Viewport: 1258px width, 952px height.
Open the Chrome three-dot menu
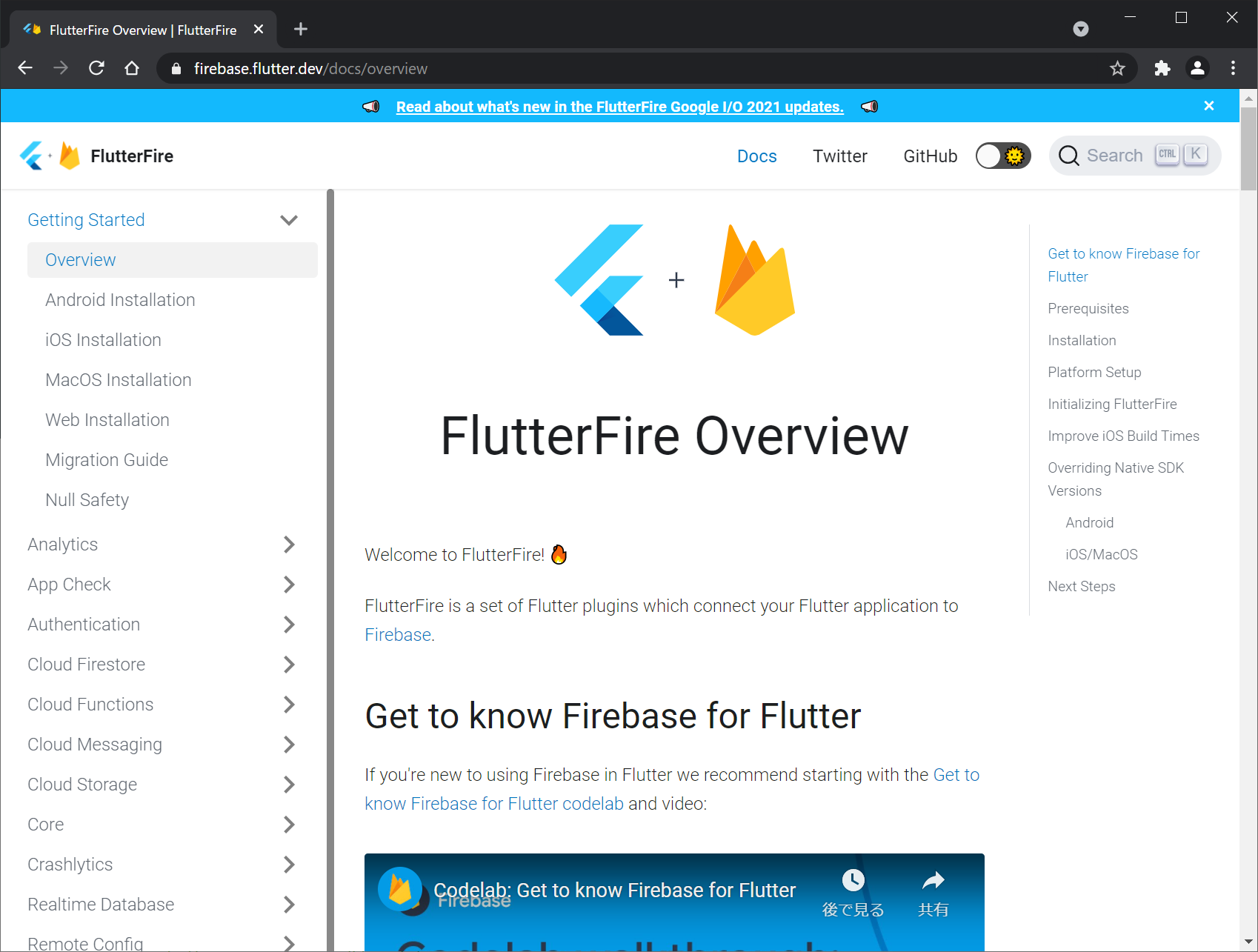[x=1233, y=68]
